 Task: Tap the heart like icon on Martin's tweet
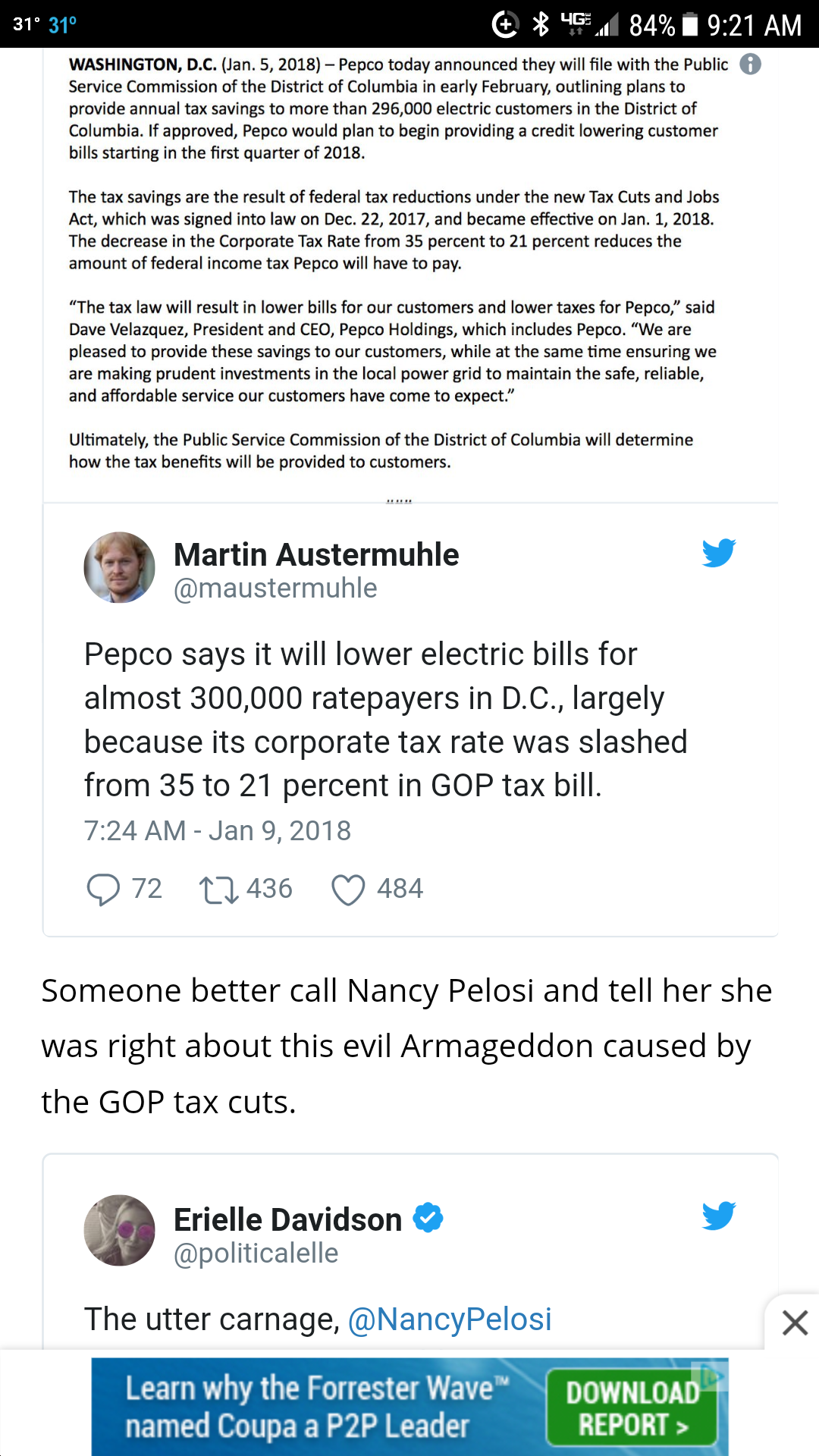(x=348, y=889)
